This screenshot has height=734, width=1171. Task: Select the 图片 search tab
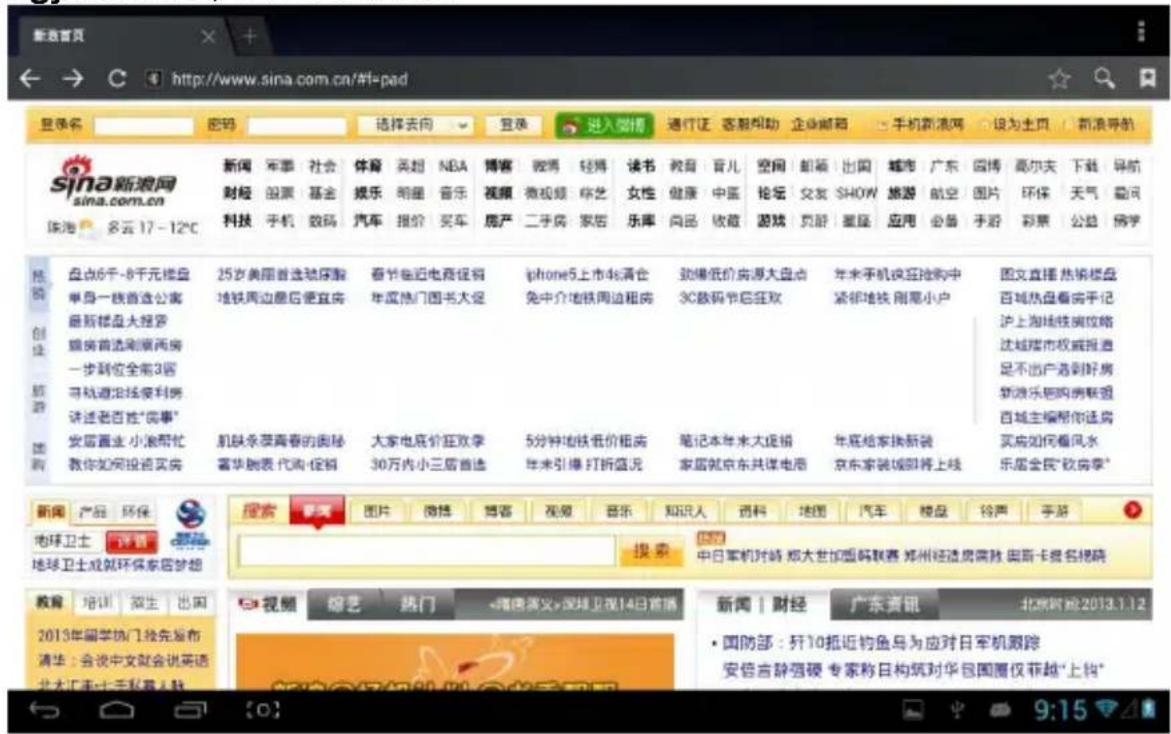click(377, 511)
